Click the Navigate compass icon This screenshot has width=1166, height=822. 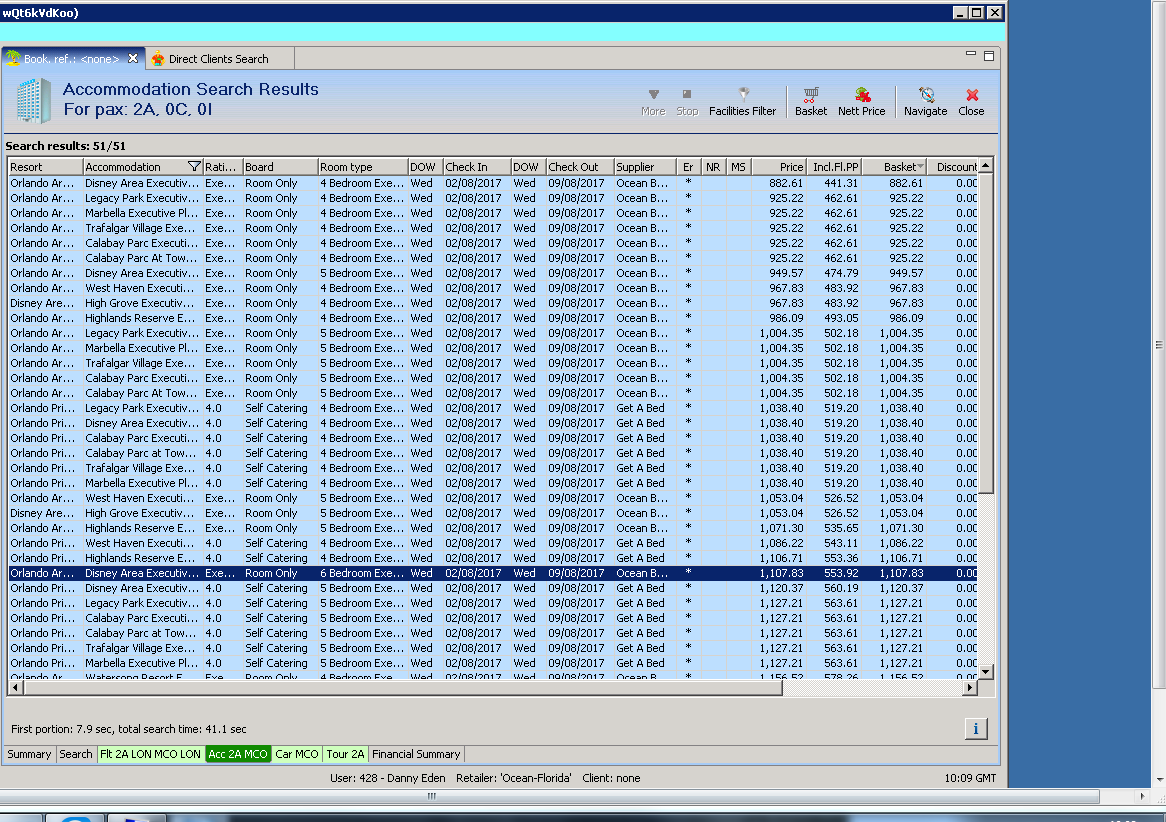coord(925,95)
